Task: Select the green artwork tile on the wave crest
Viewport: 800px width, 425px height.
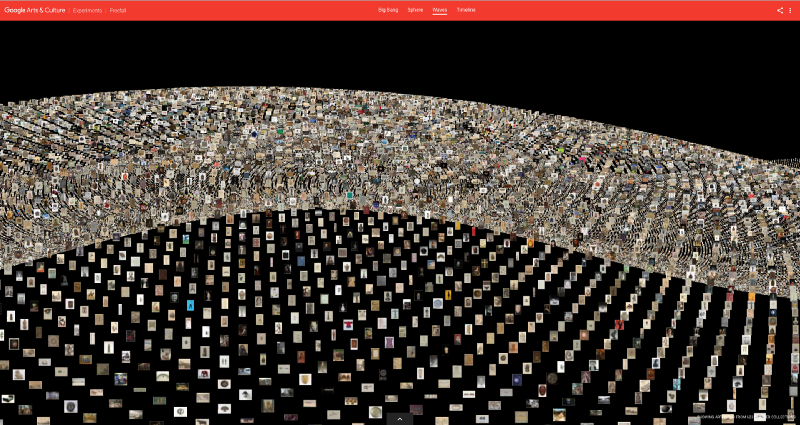Action: (560, 152)
